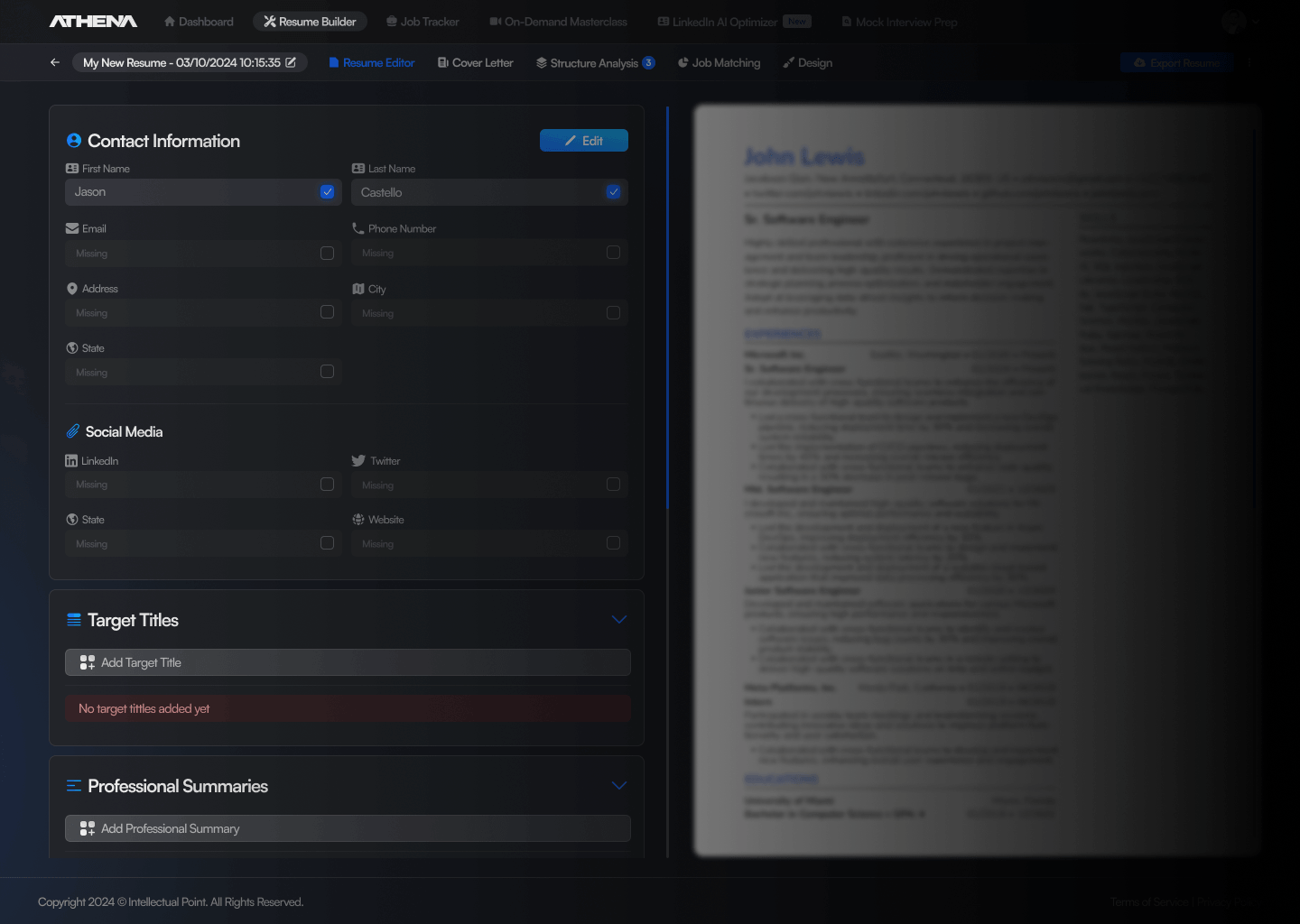The width and height of the screenshot is (1300, 924).
Task: Select the back arrow to leave the resume
Action: click(54, 62)
